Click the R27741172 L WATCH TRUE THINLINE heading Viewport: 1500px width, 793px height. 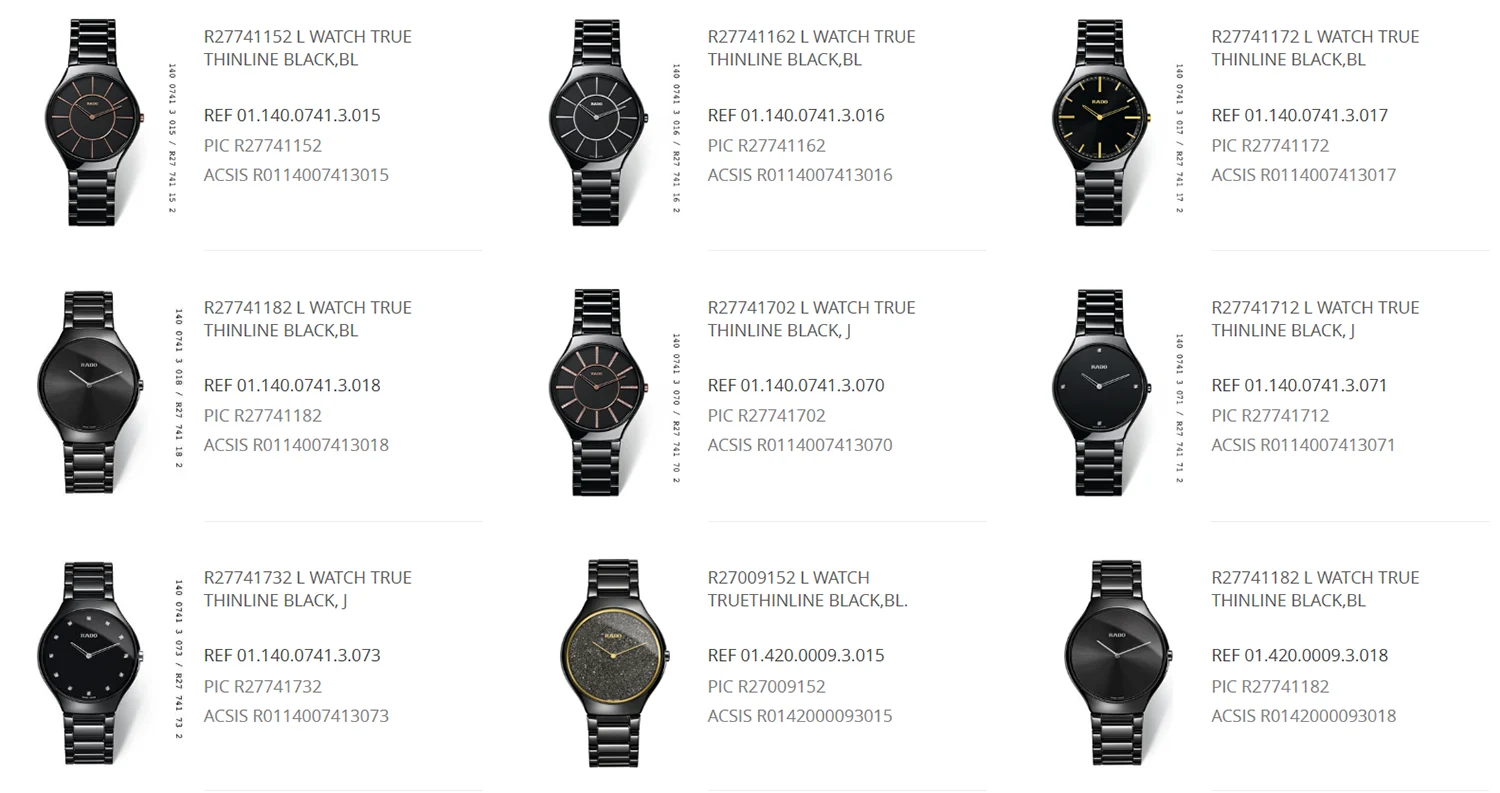1316,48
